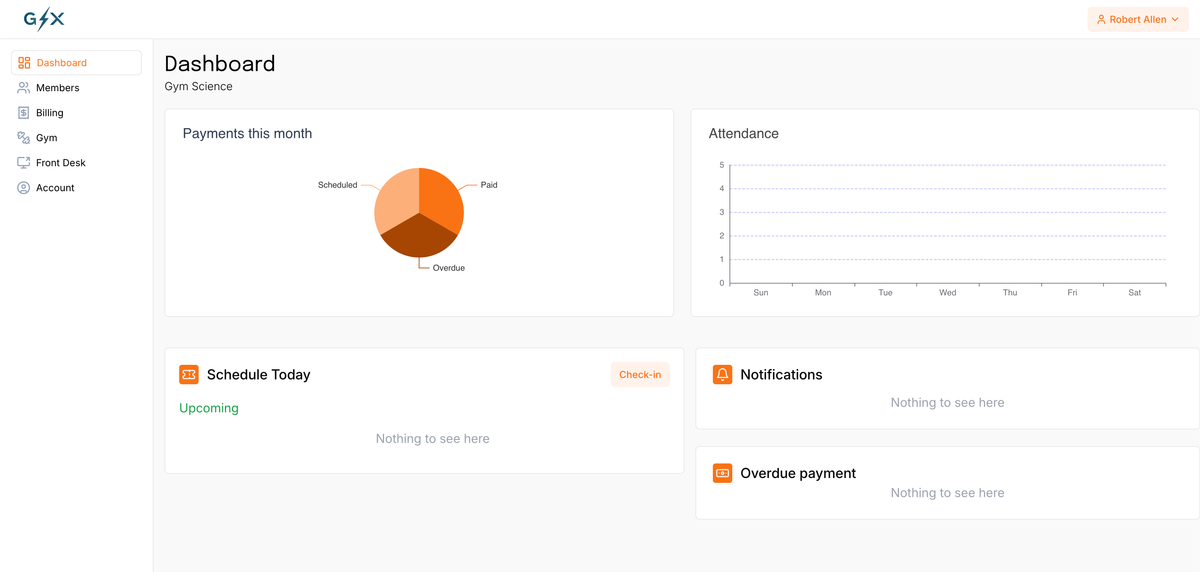The height and width of the screenshot is (572, 1200).
Task: Click the Overdue payment heading text
Action: pyautogui.click(x=798, y=474)
